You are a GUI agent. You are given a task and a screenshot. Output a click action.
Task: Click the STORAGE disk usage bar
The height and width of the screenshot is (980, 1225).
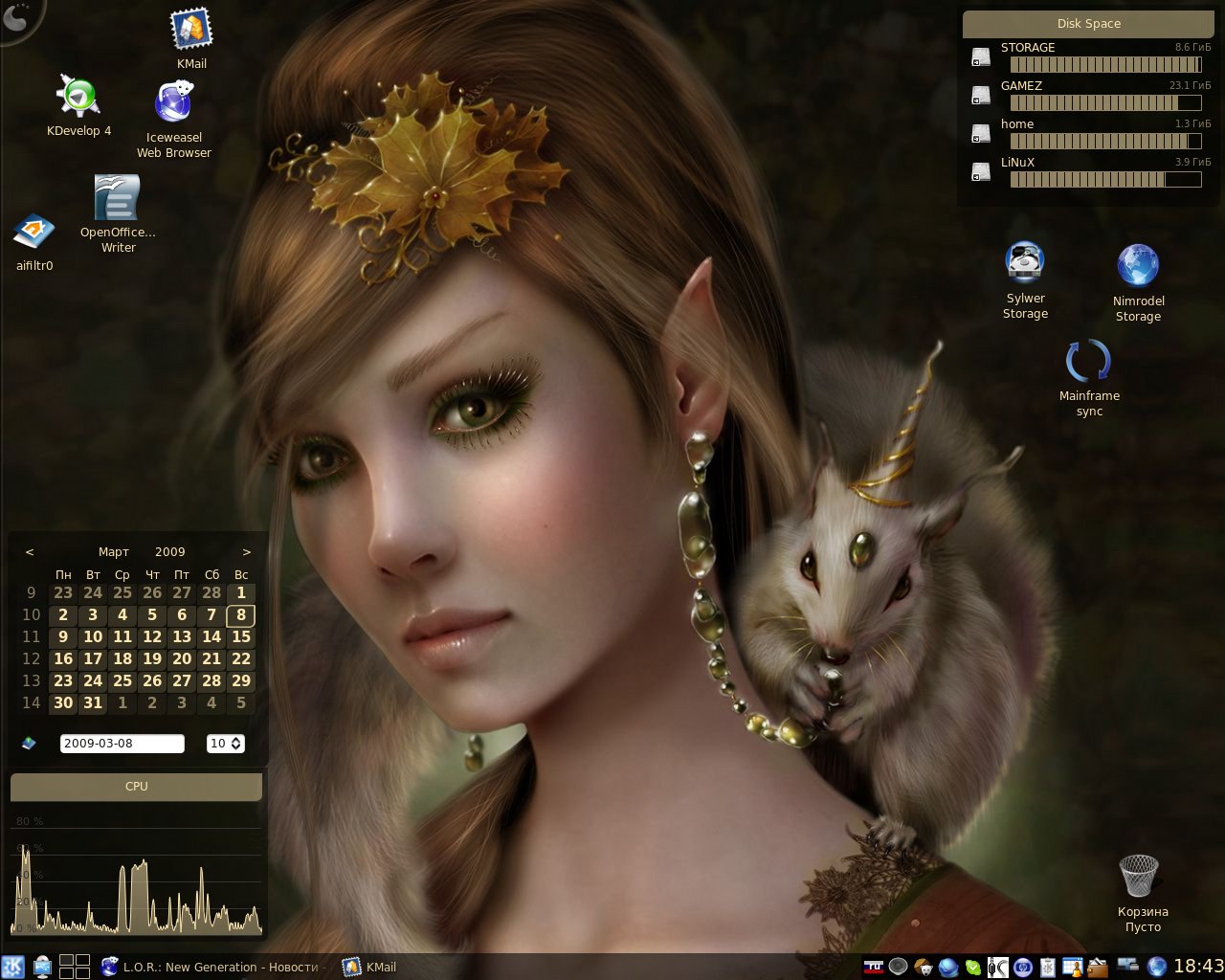point(1105,65)
